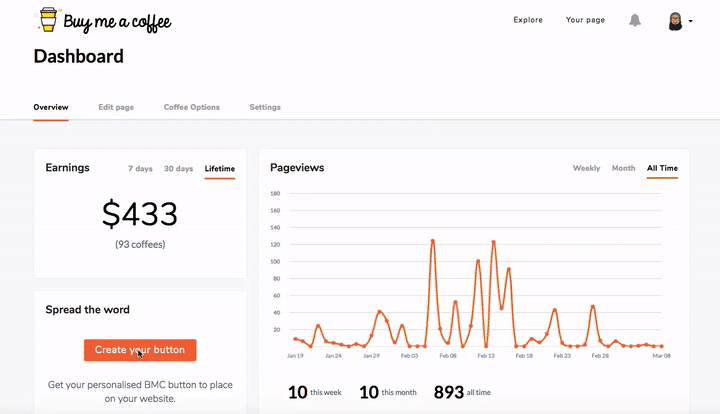Go to Your page link

(x=585, y=20)
